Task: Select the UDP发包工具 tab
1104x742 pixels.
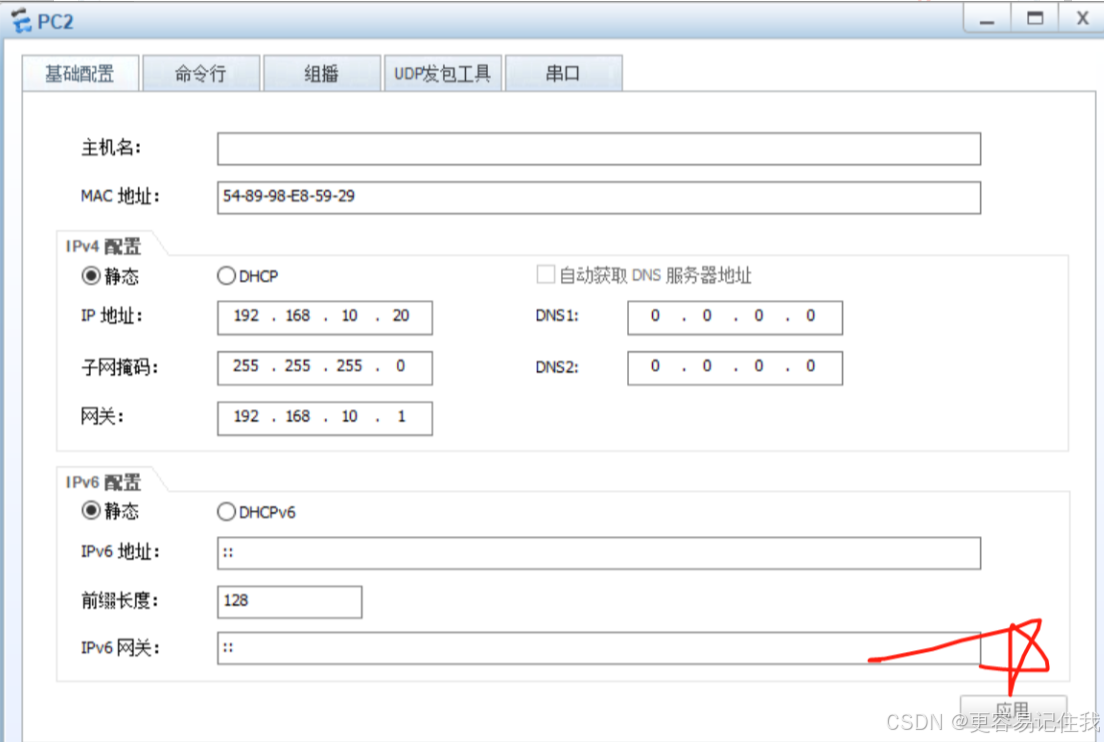Action: [443, 73]
